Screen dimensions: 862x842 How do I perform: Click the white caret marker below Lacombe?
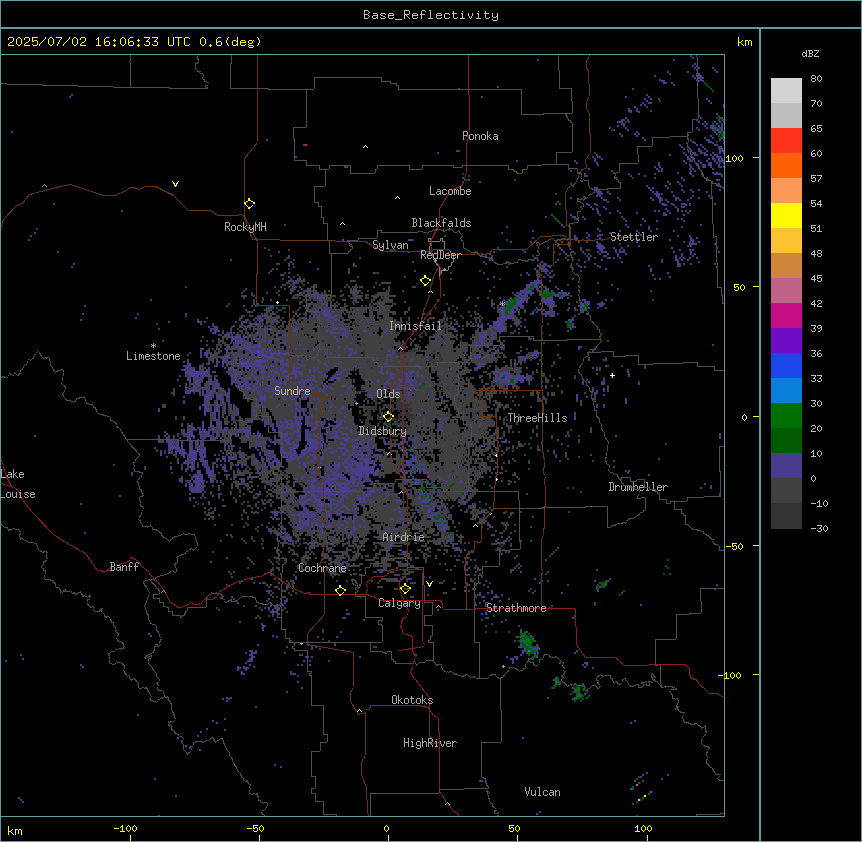(x=397, y=198)
